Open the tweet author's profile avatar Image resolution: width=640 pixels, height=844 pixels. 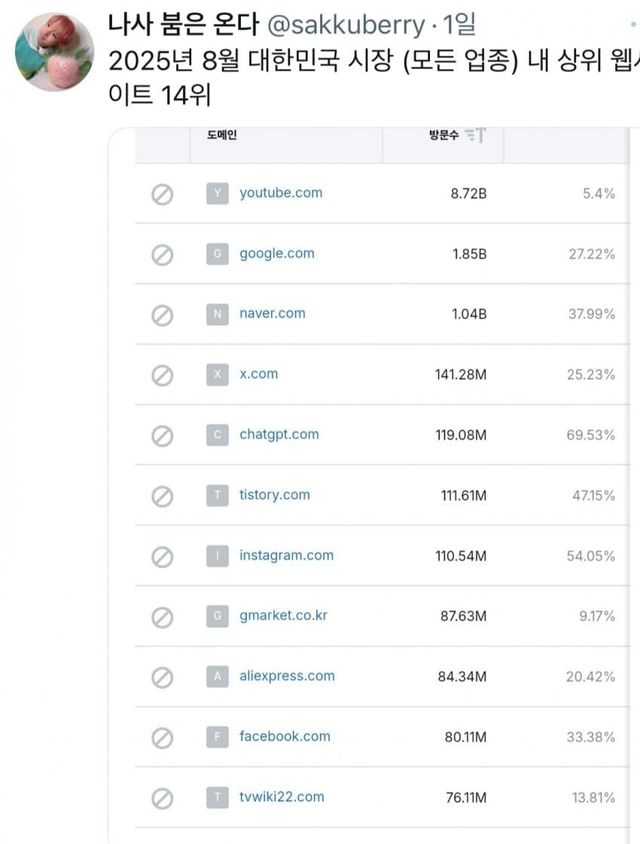pos(56,52)
